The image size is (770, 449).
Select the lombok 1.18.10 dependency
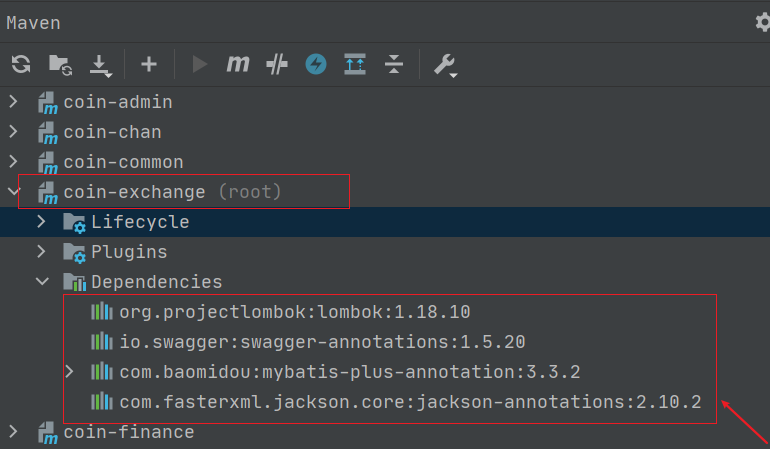294,312
